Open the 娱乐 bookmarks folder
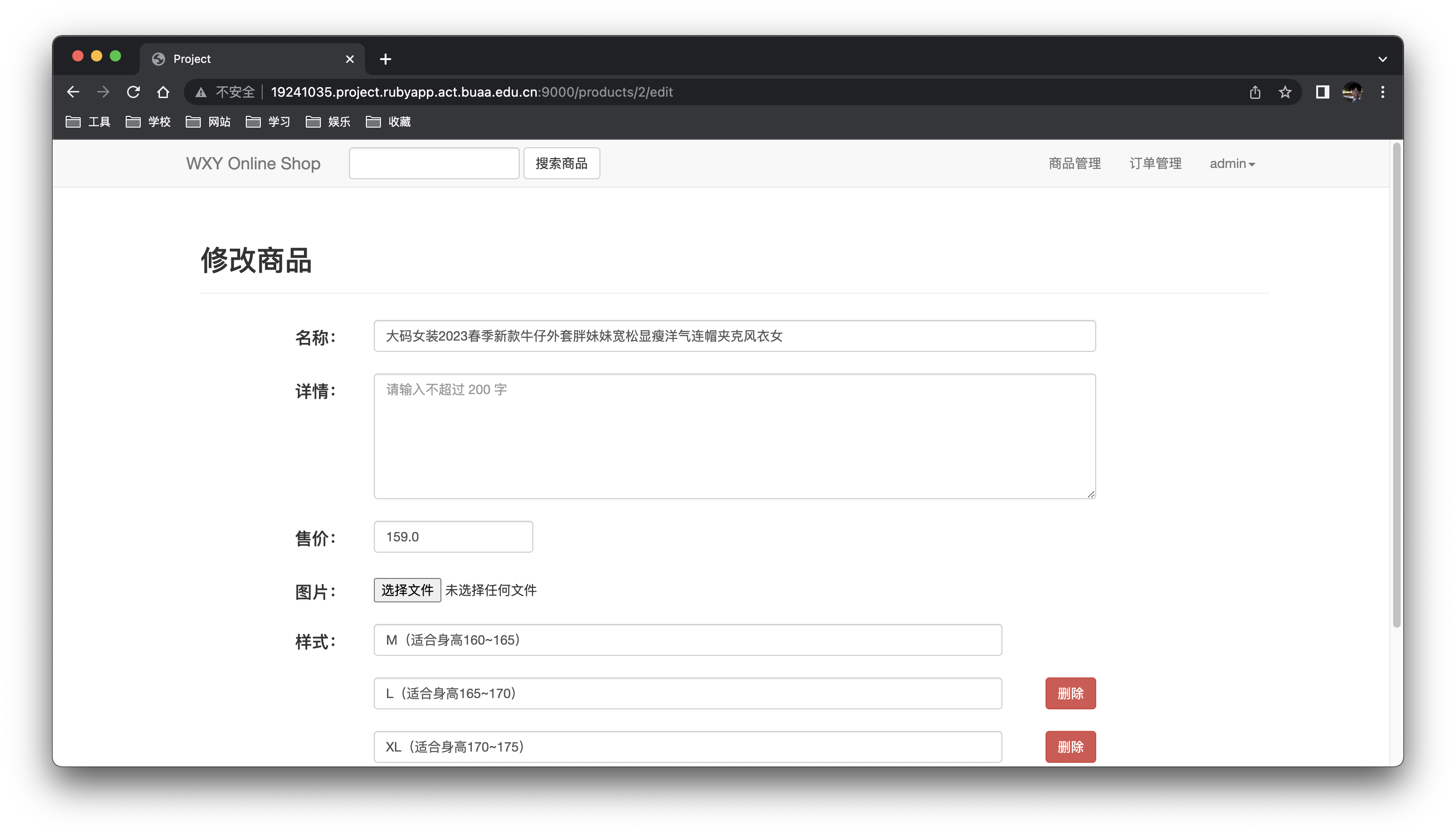This screenshot has width=1456, height=836. tap(328, 122)
